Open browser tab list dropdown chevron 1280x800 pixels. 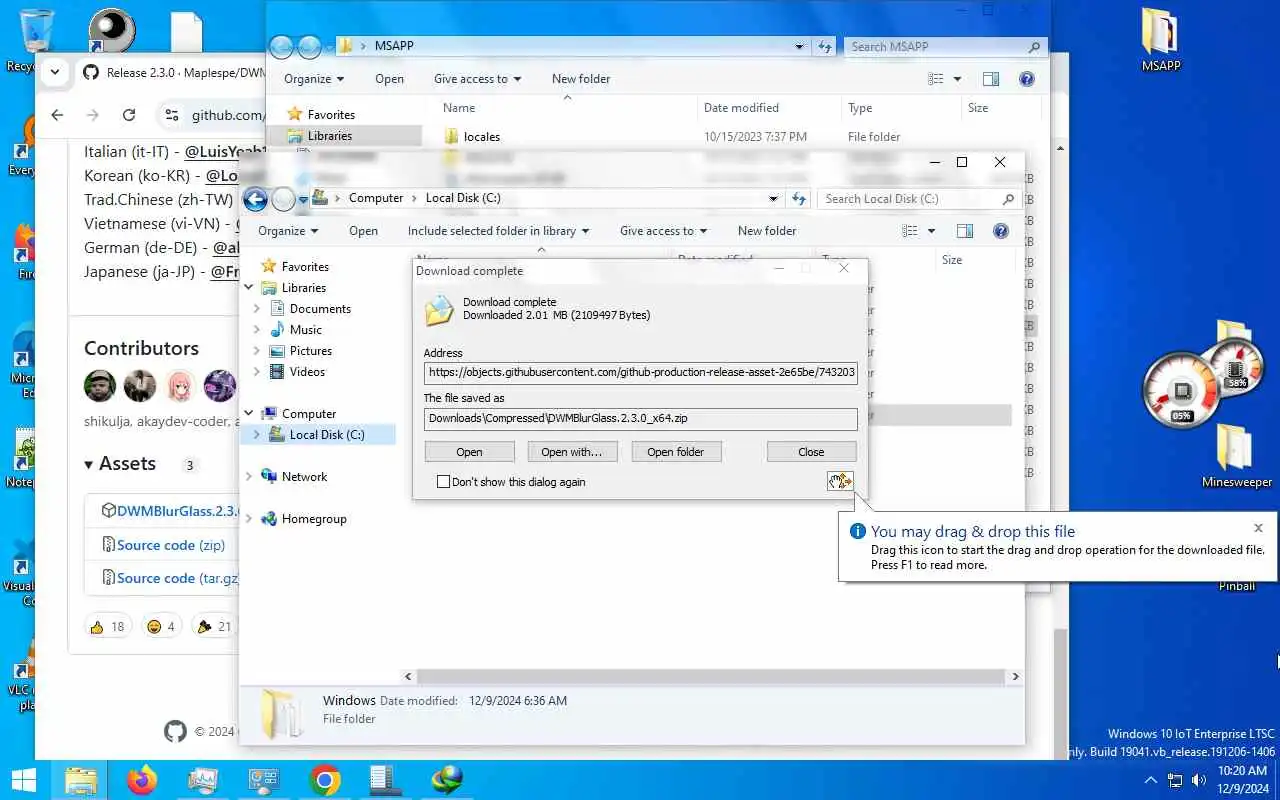pyautogui.click(x=55, y=72)
